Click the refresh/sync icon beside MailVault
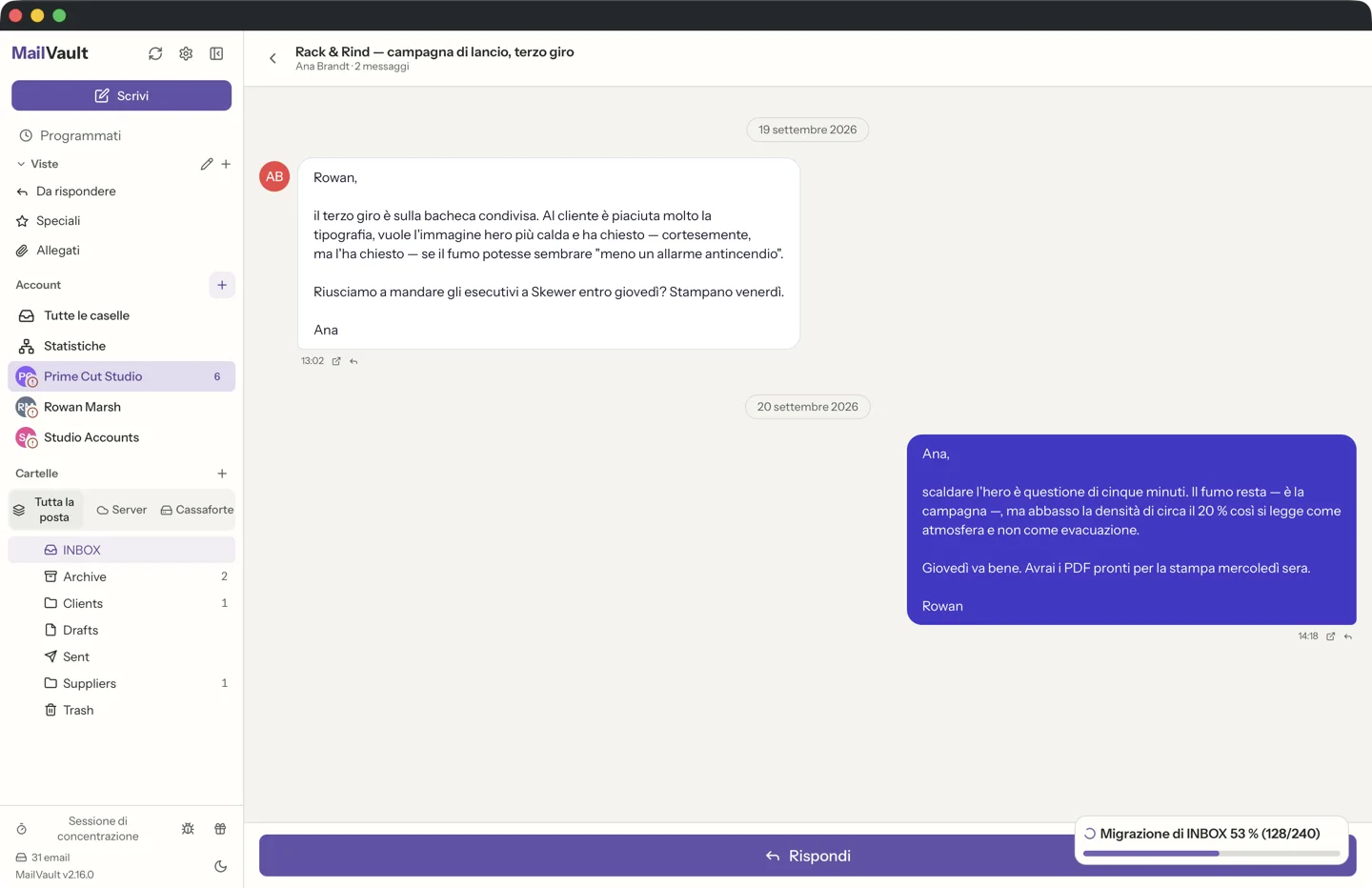The width and height of the screenshot is (1372, 888). pos(155,53)
